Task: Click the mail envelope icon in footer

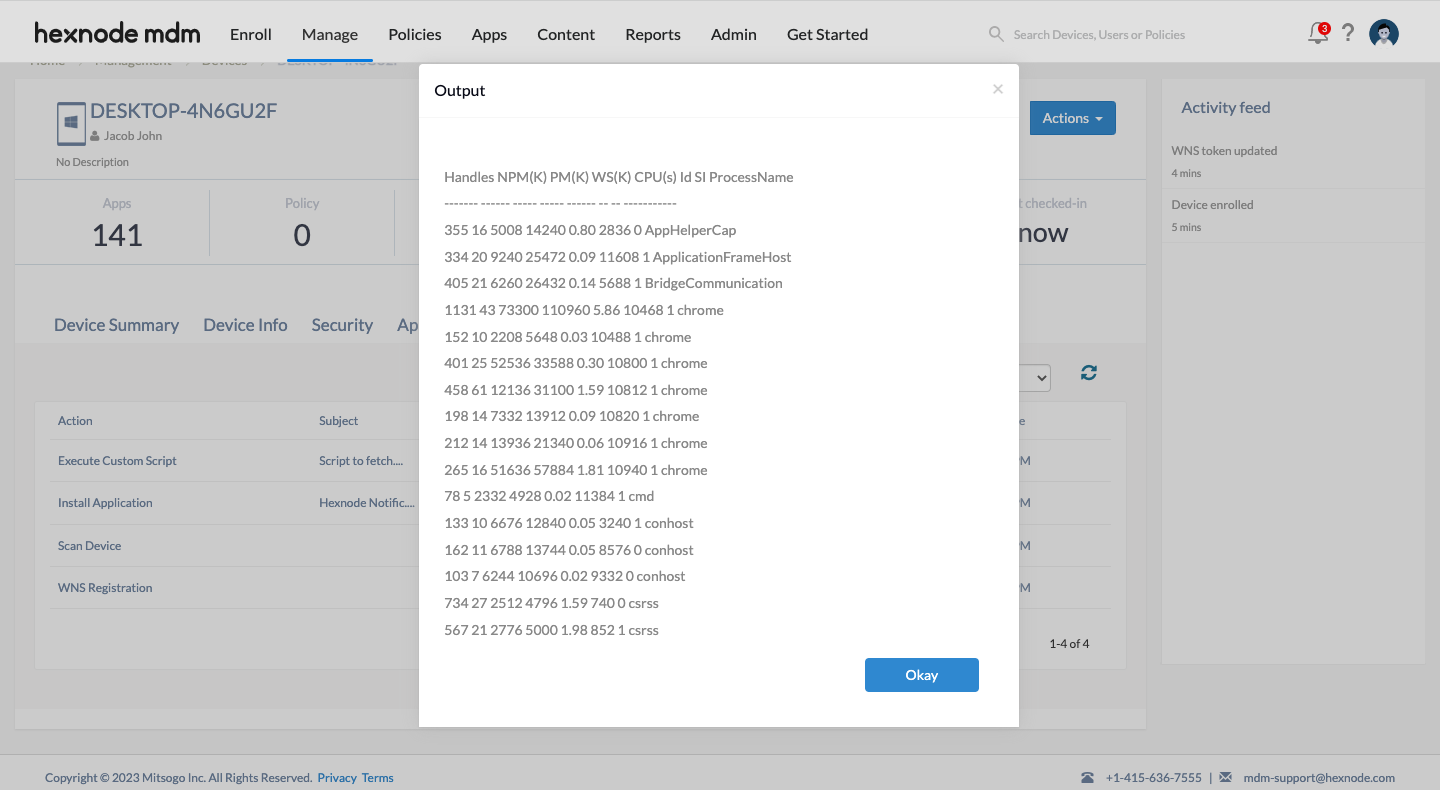Action: [1225, 777]
